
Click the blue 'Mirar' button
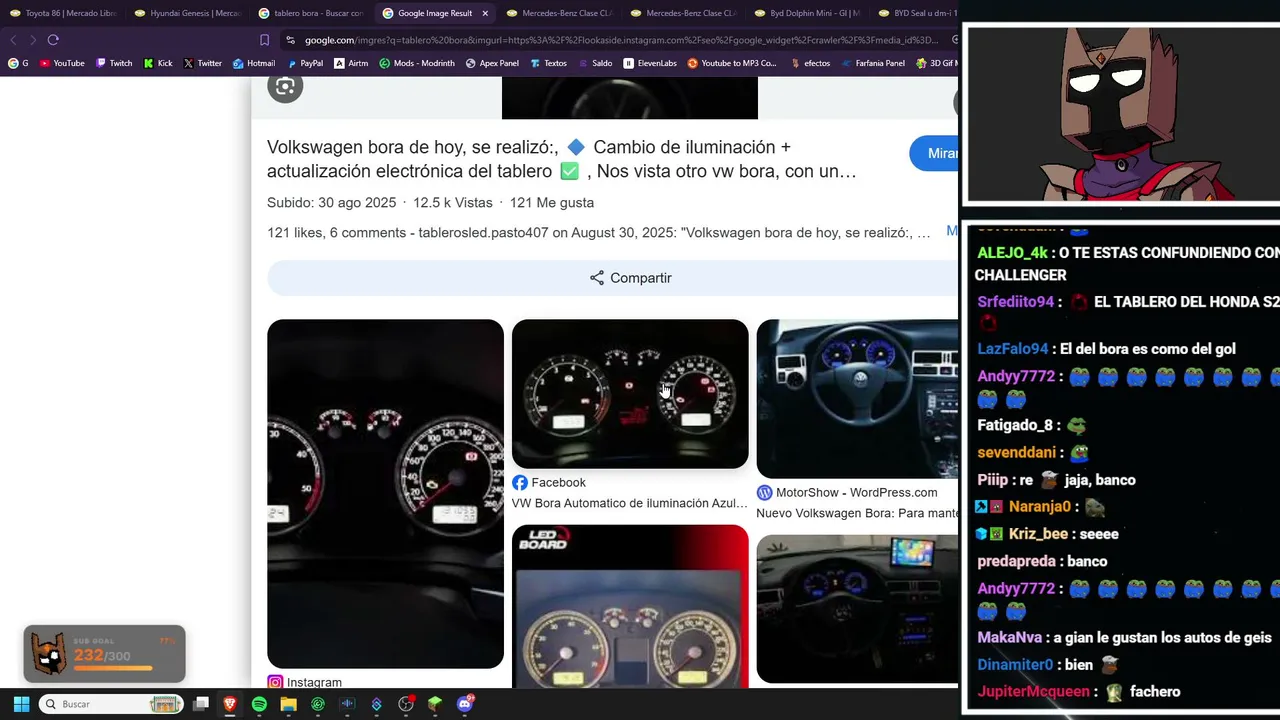[934, 153]
